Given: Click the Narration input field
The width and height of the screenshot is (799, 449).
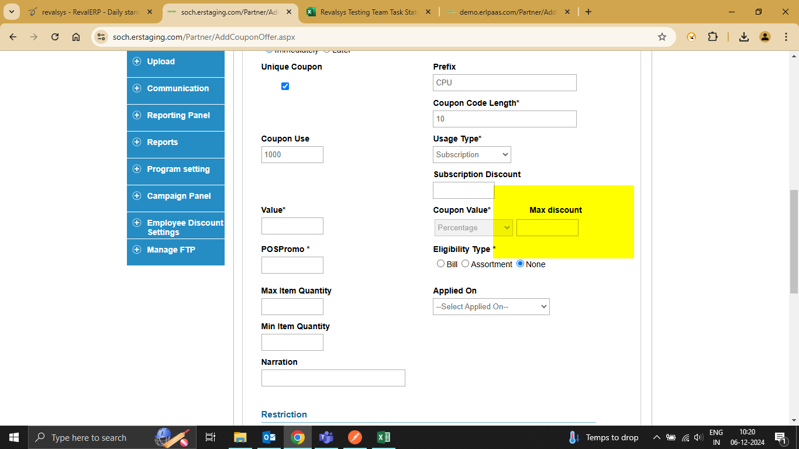Looking at the screenshot, I should coord(333,378).
